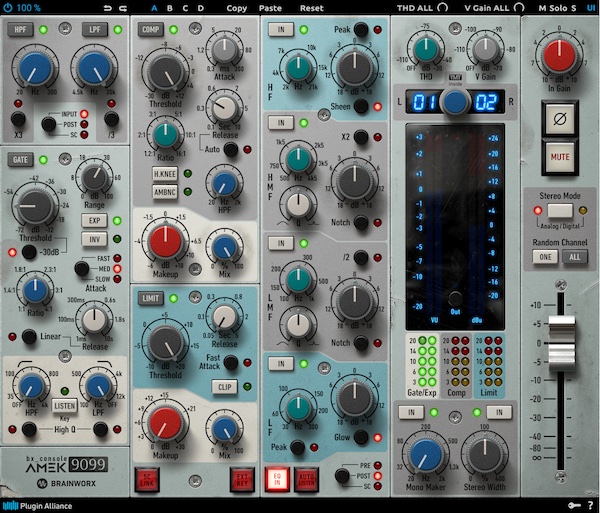
Task: Switch Stereo Mode Analog/Digital button
Action: pos(558,211)
